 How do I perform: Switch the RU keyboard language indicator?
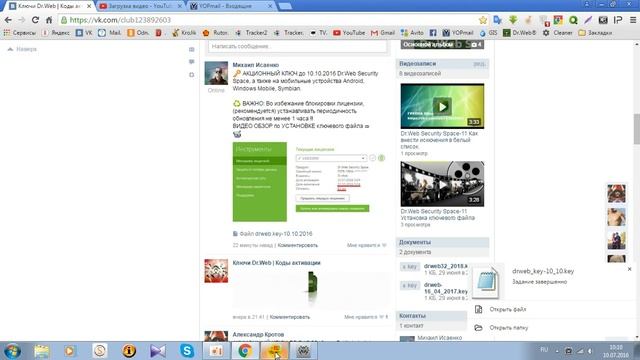pos(544,350)
